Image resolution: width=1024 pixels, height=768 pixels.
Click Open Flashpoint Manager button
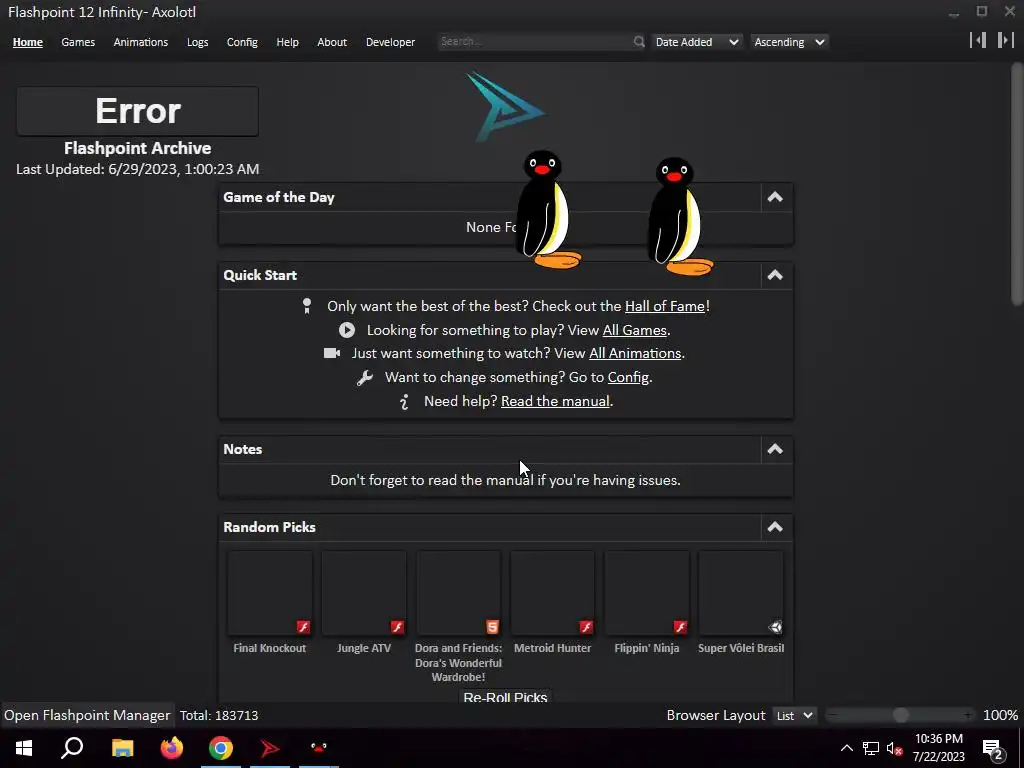click(87, 716)
